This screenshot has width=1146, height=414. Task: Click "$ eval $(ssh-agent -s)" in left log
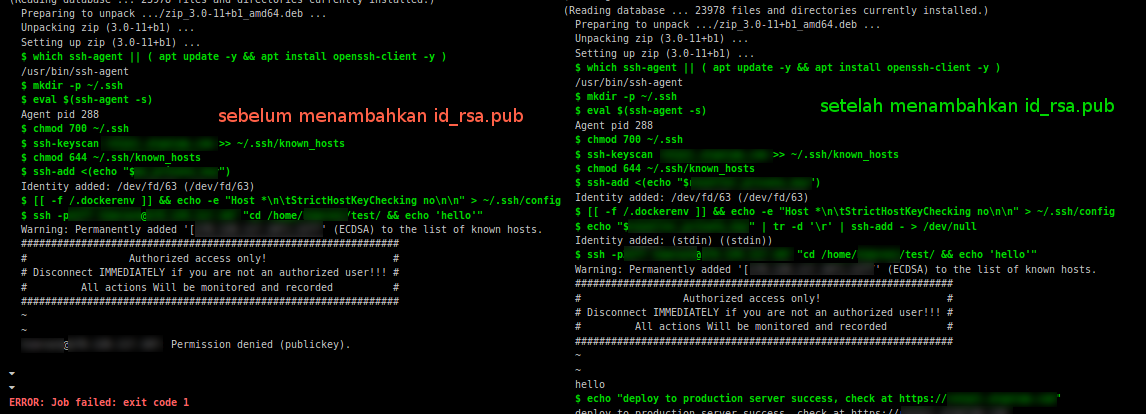[86, 100]
